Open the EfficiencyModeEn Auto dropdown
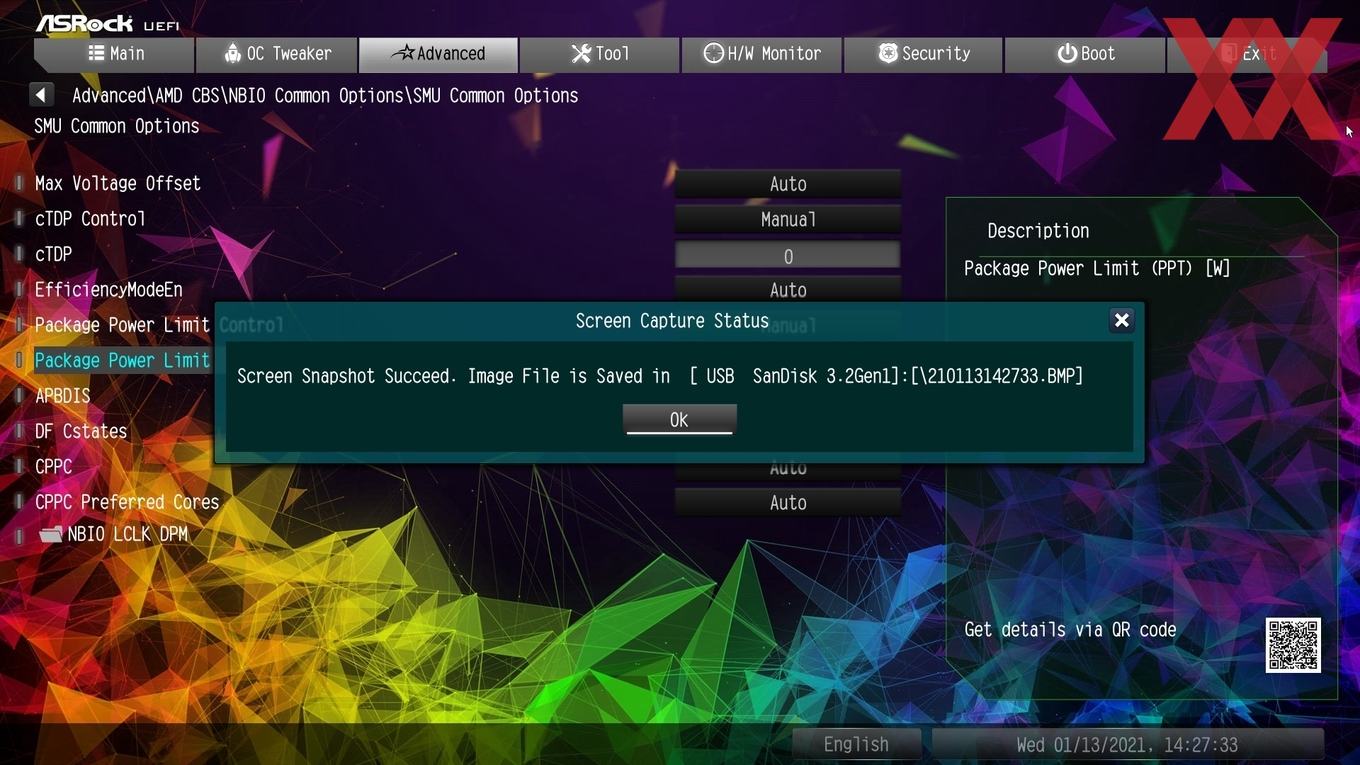 tap(788, 290)
